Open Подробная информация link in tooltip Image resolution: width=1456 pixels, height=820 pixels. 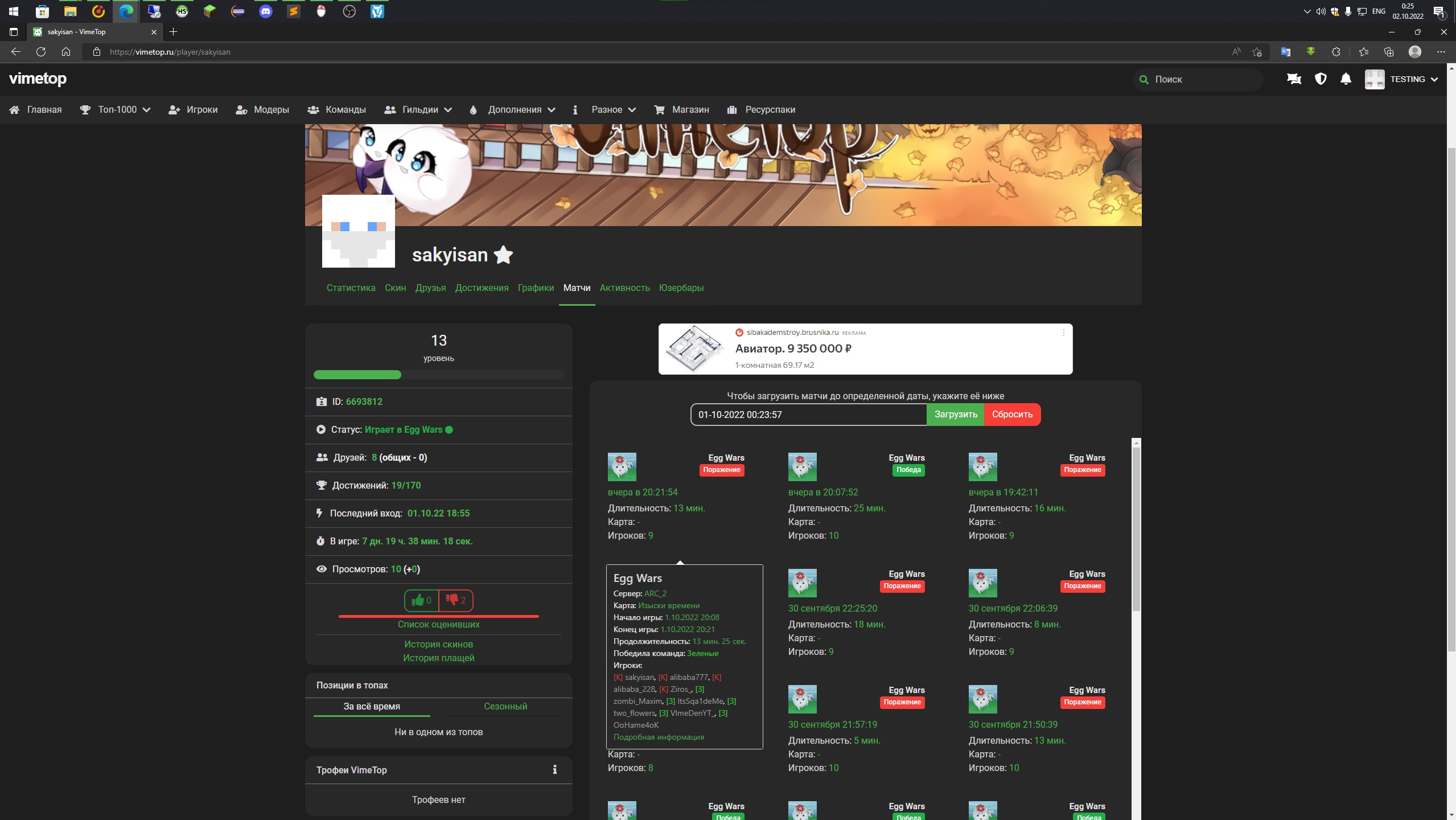(659, 737)
